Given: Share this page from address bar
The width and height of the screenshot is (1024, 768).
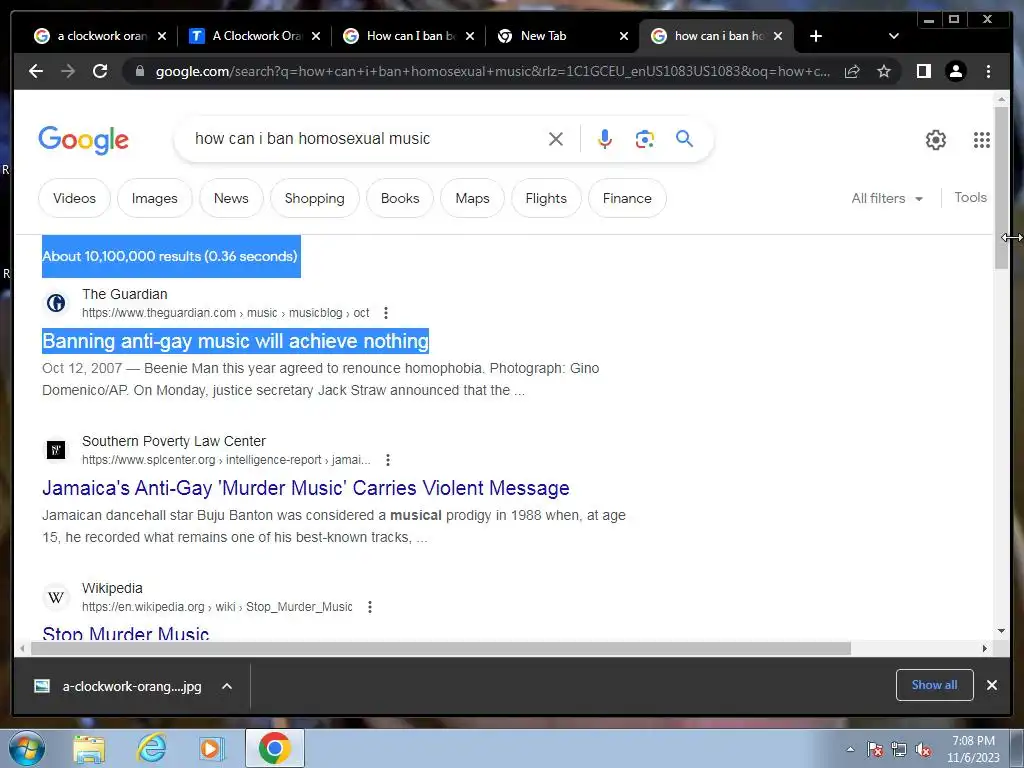Looking at the screenshot, I should pos(852,71).
